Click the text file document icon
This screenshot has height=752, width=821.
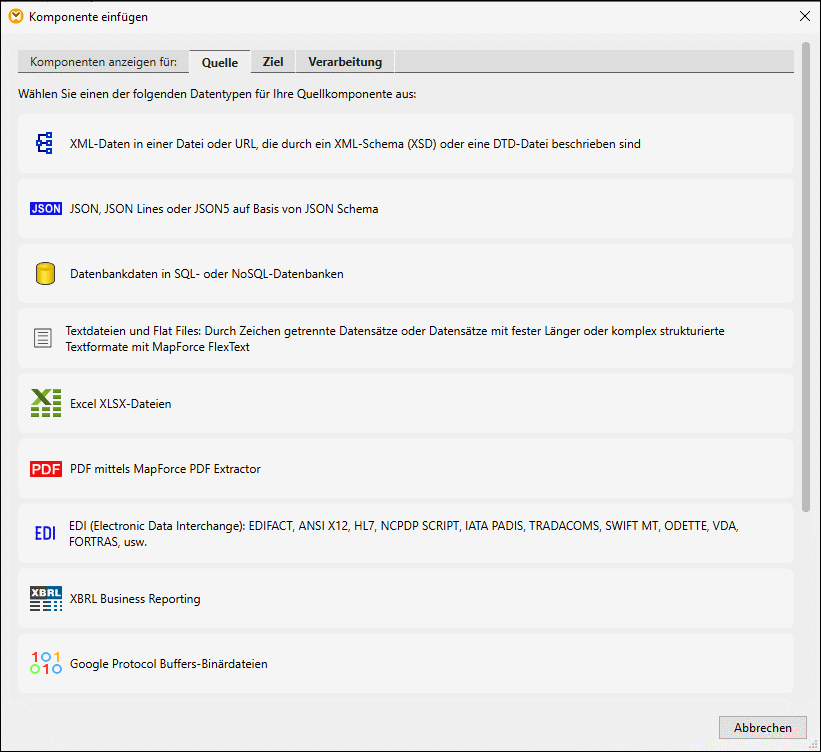(x=43, y=339)
